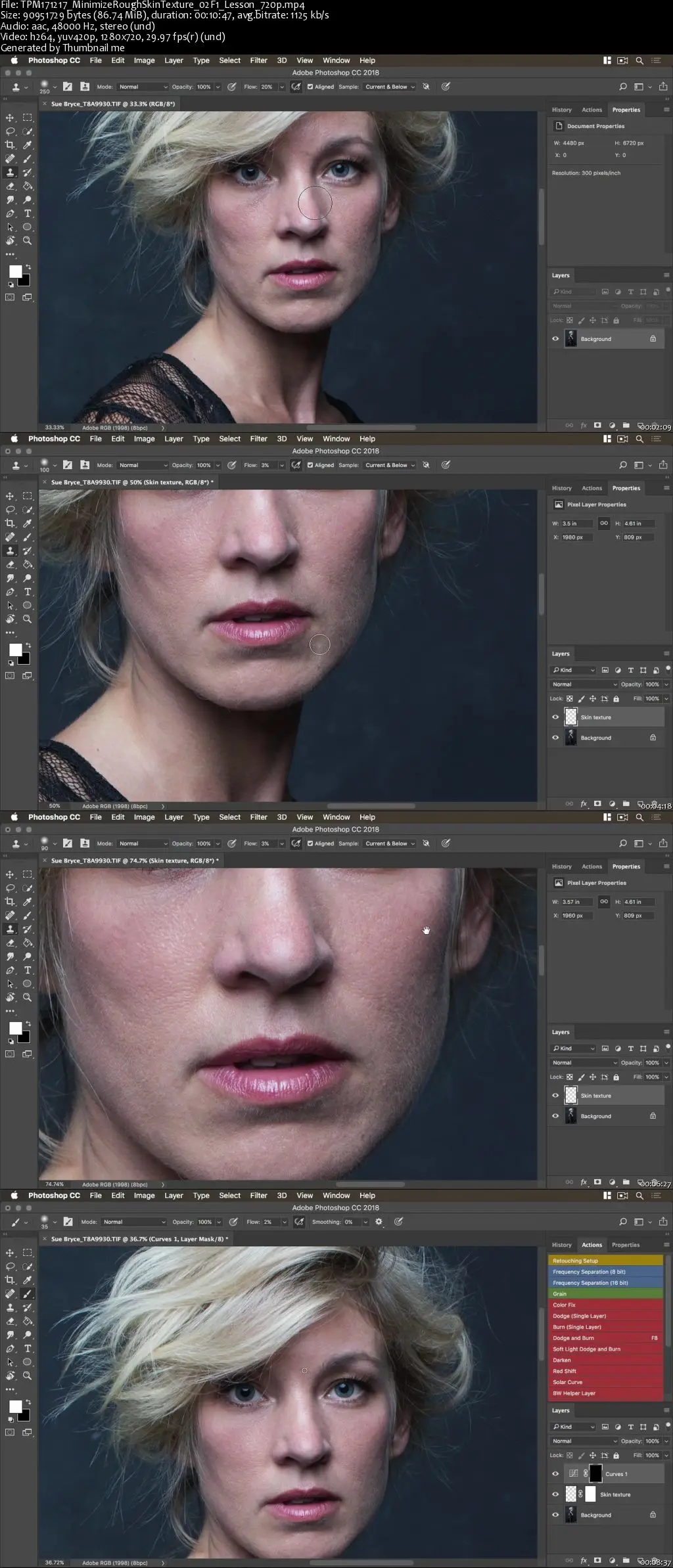The width and height of the screenshot is (673, 1568).
Task: Click link layers icon in 74.7% frame Layers panel
Action: coord(569,1182)
